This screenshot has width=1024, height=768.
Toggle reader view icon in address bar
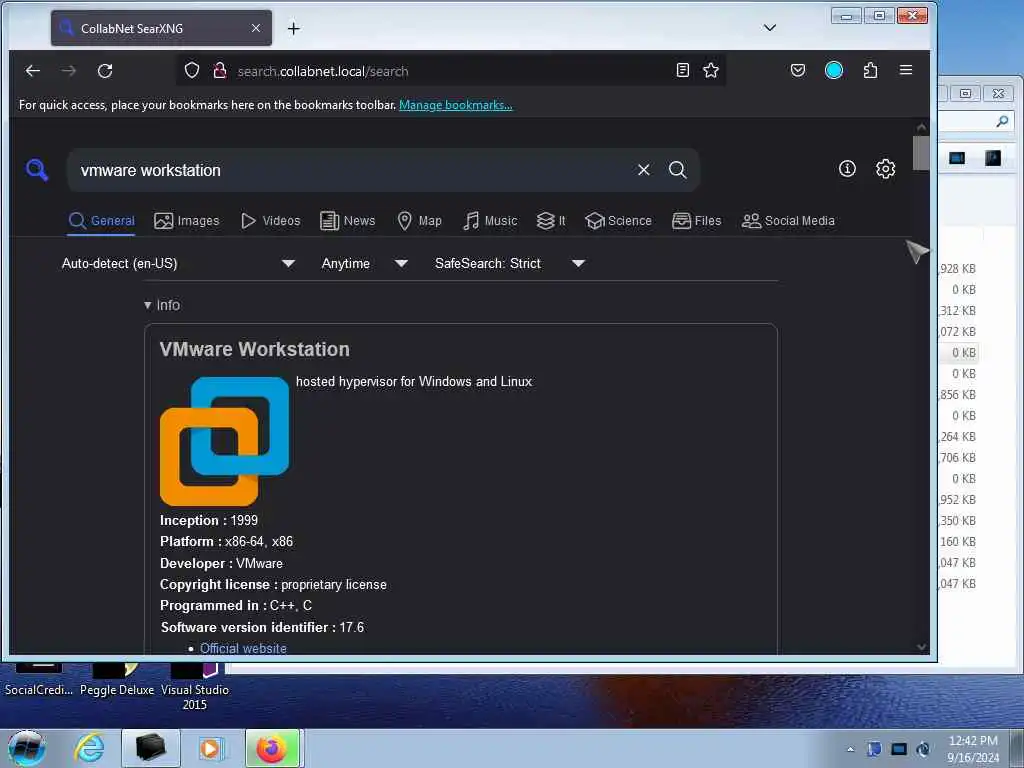[x=682, y=71]
